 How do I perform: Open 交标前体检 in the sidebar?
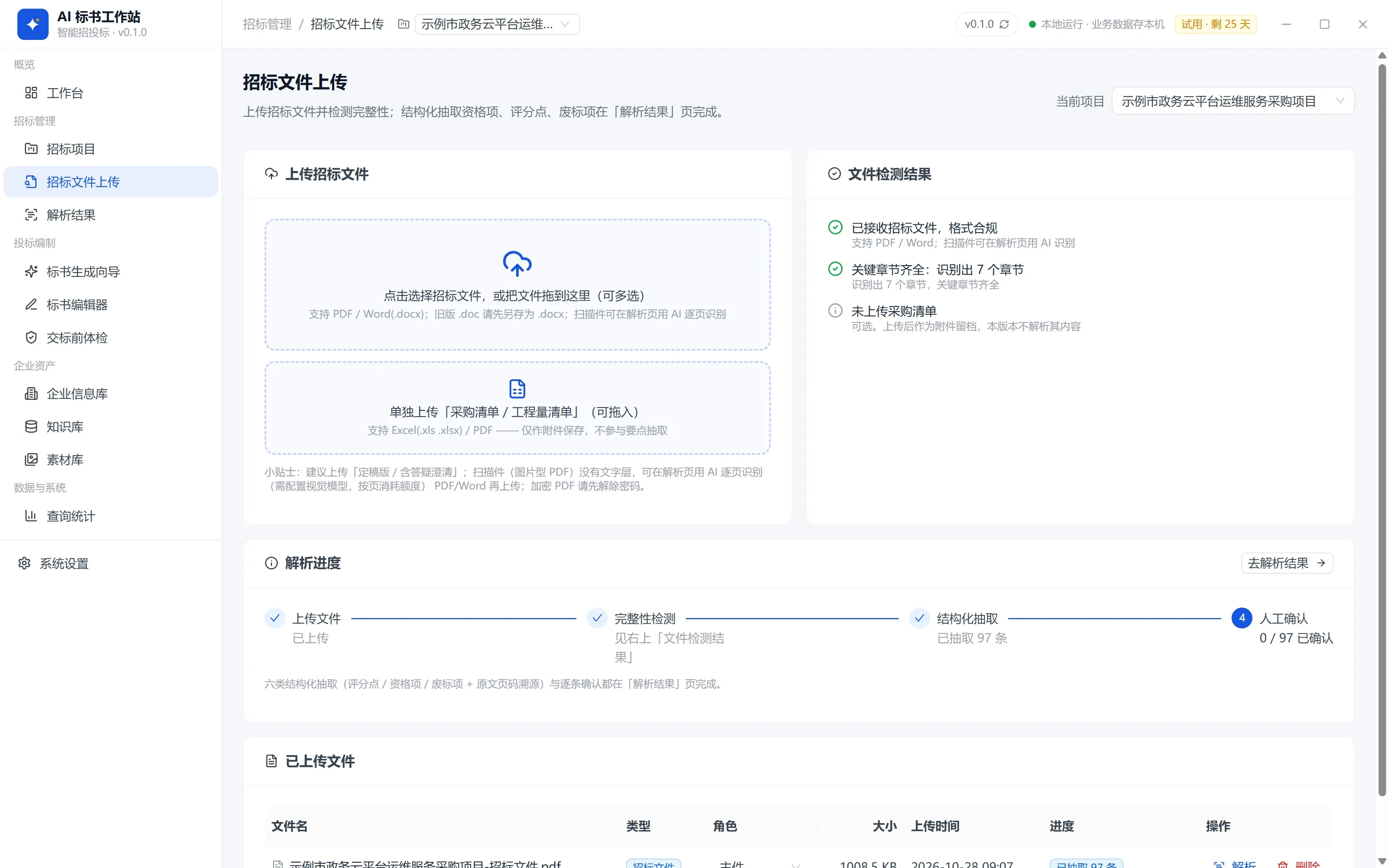(x=111, y=338)
